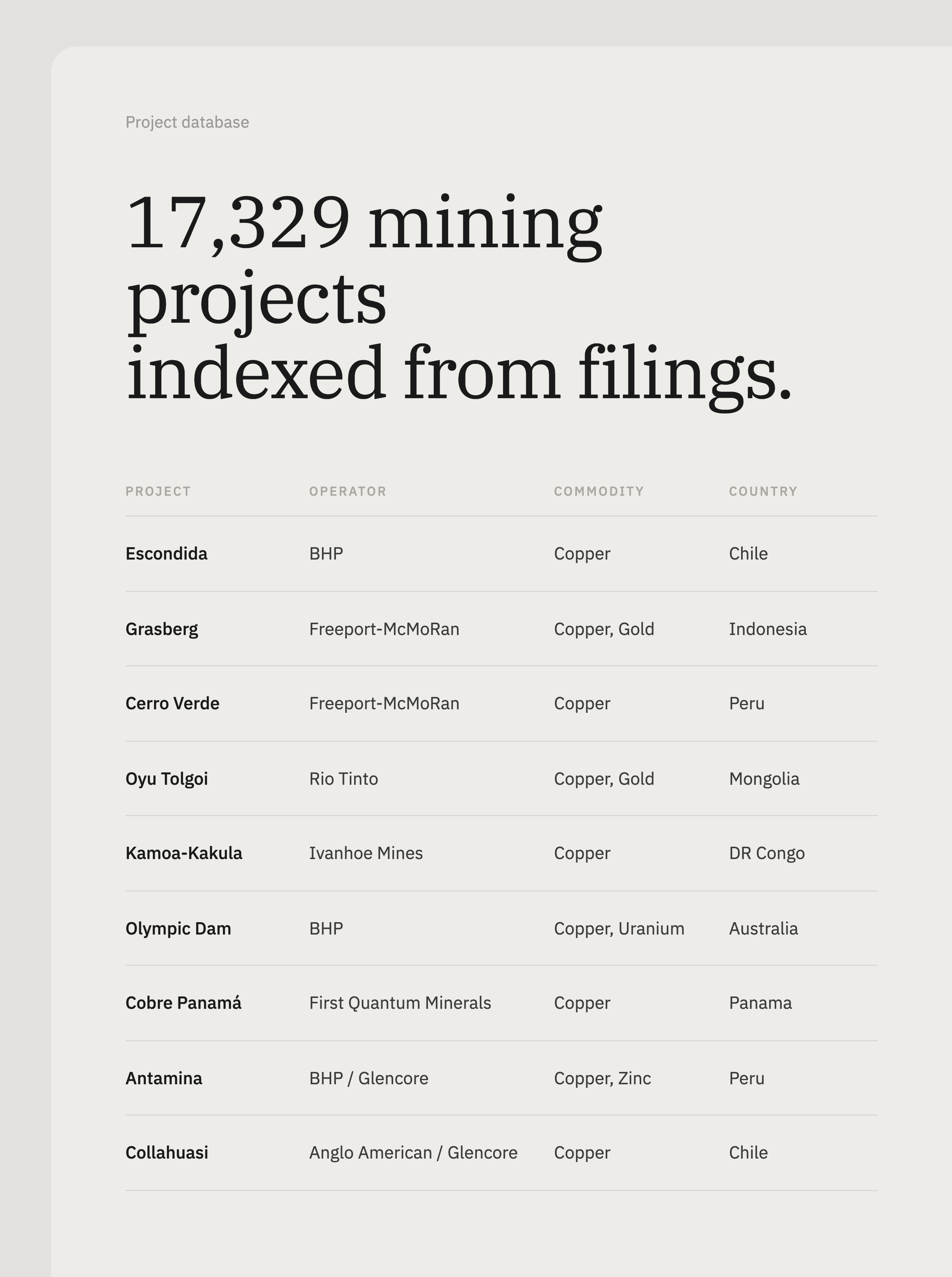
Task: Click First Quantum Minerals operator
Action: [400, 1003]
